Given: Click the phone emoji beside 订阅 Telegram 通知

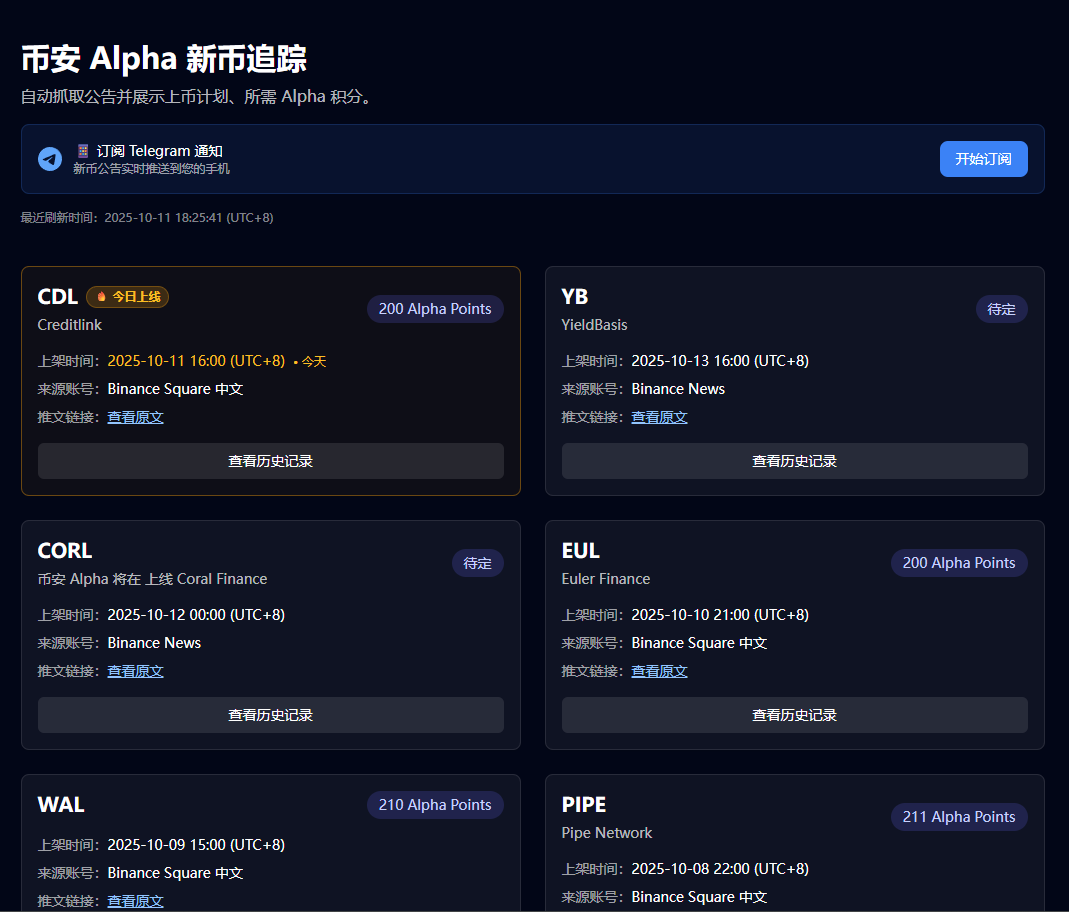Looking at the screenshot, I should (x=83, y=151).
